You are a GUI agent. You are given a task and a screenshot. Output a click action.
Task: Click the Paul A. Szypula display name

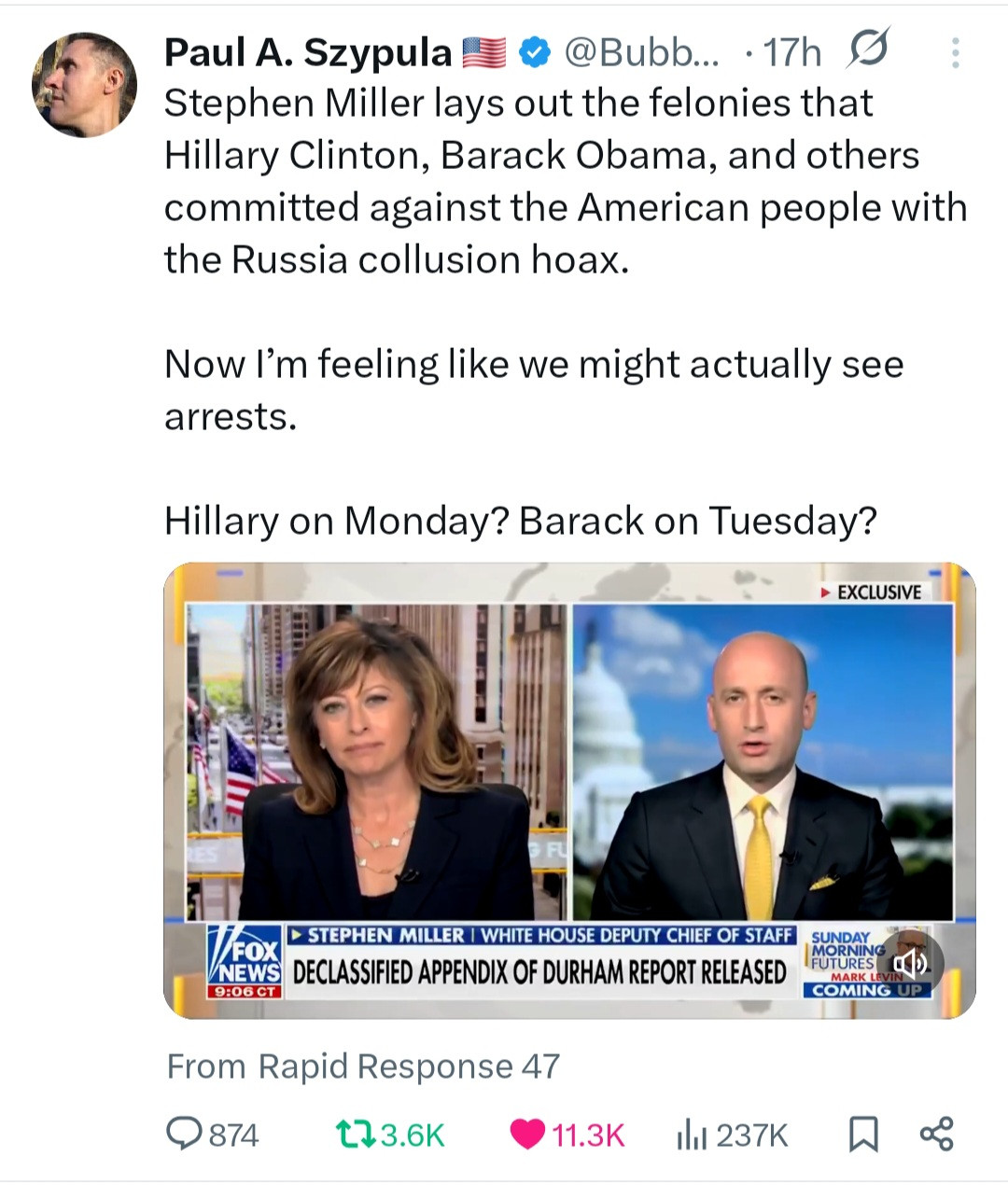[308, 53]
